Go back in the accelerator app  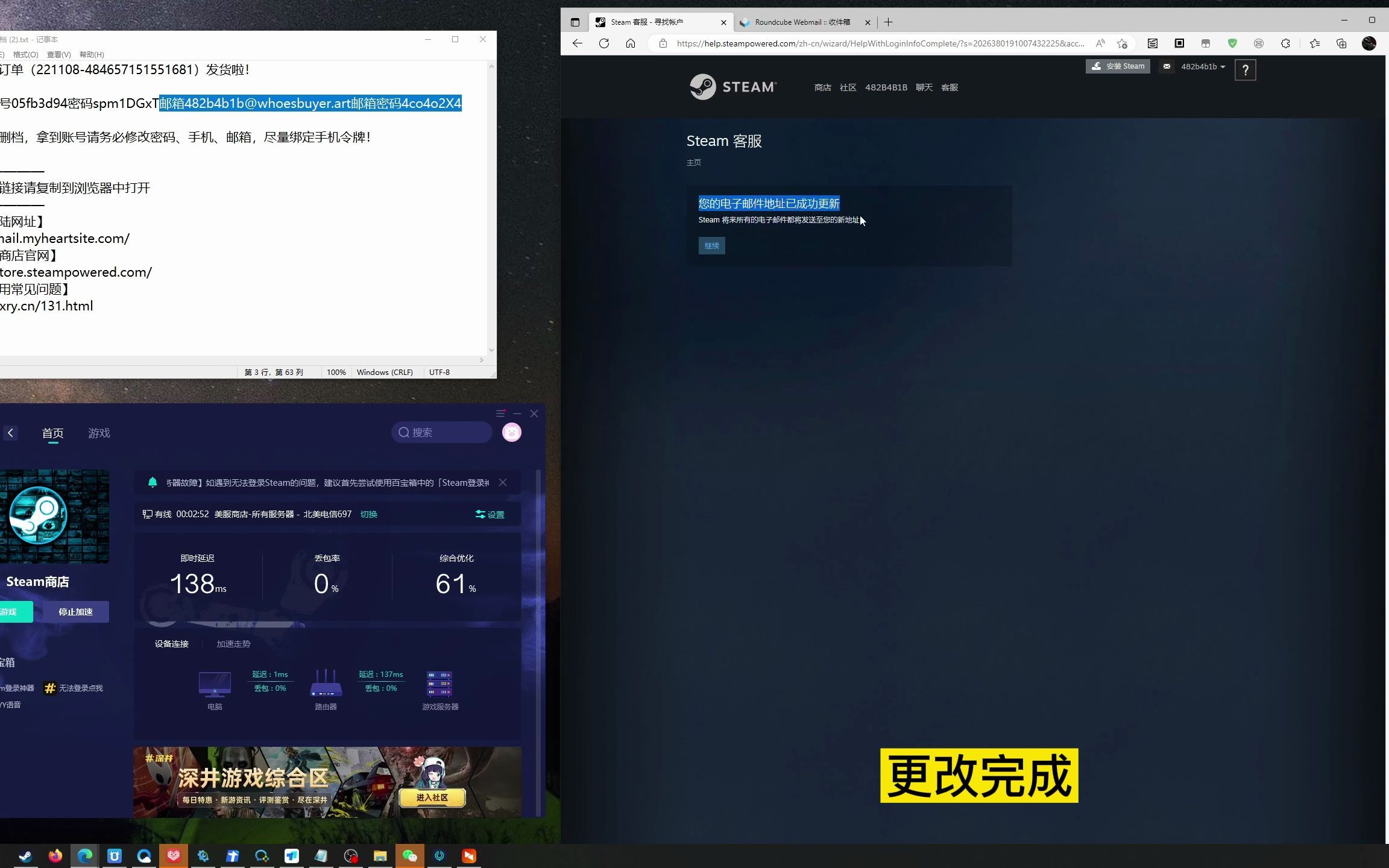tap(10, 433)
